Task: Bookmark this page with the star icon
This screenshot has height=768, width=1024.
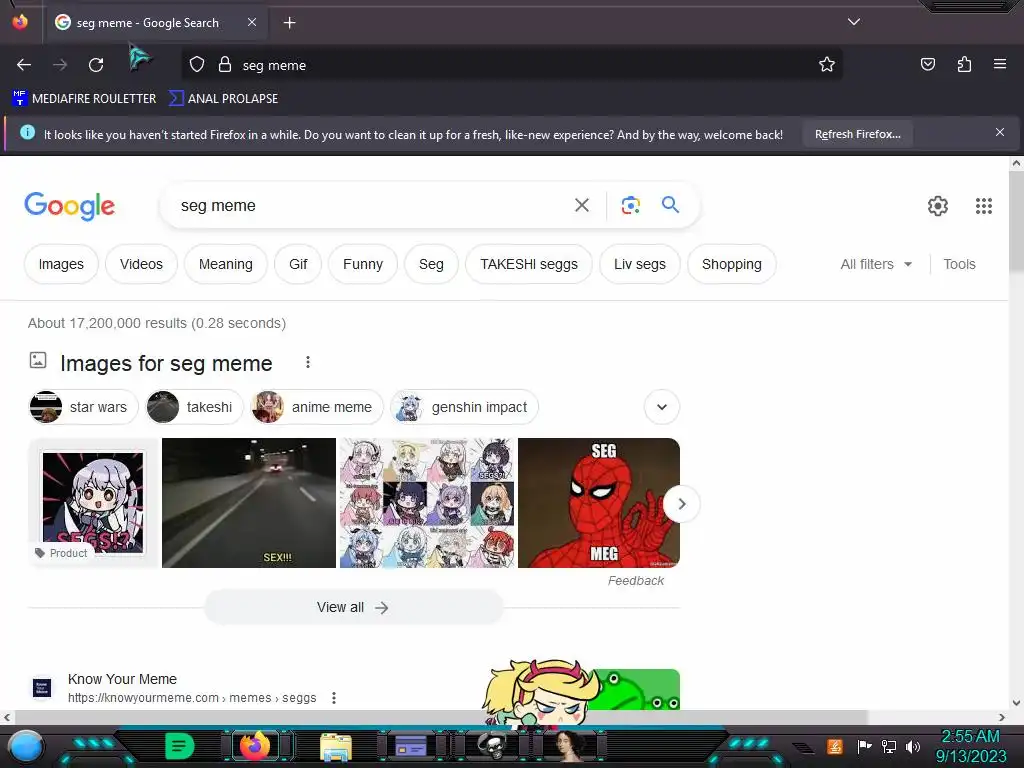Action: (827, 65)
